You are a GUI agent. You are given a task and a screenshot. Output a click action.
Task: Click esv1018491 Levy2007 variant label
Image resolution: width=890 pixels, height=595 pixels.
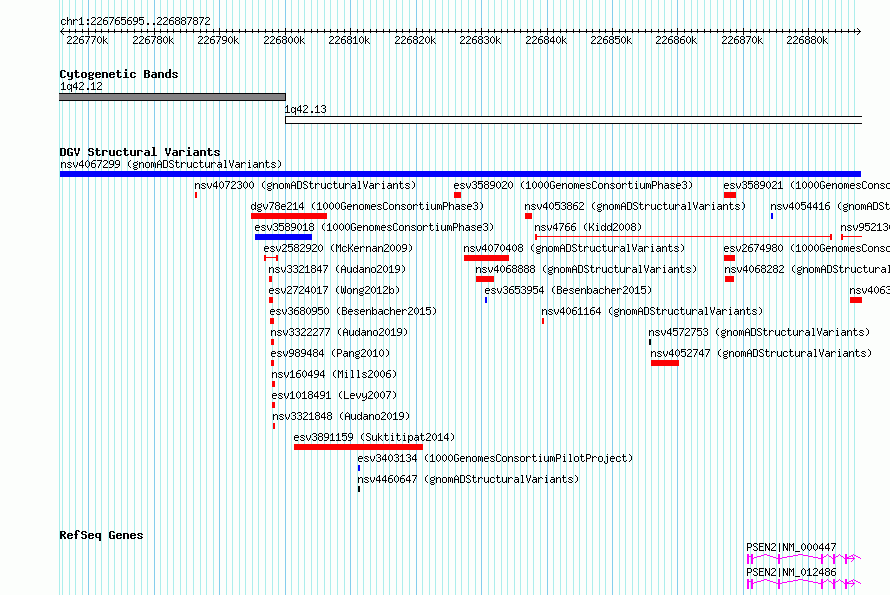334,395
